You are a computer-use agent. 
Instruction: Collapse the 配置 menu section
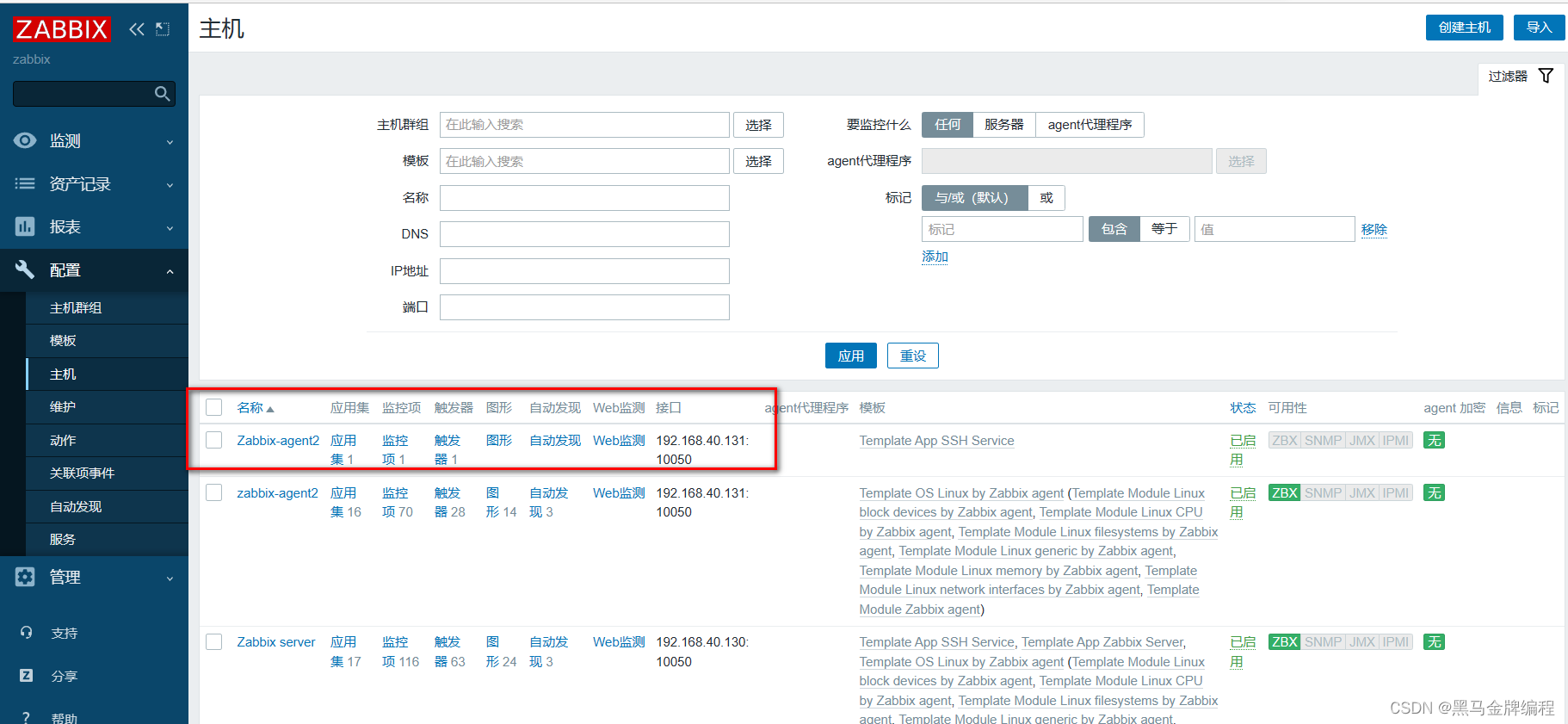pyautogui.click(x=170, y=270)
